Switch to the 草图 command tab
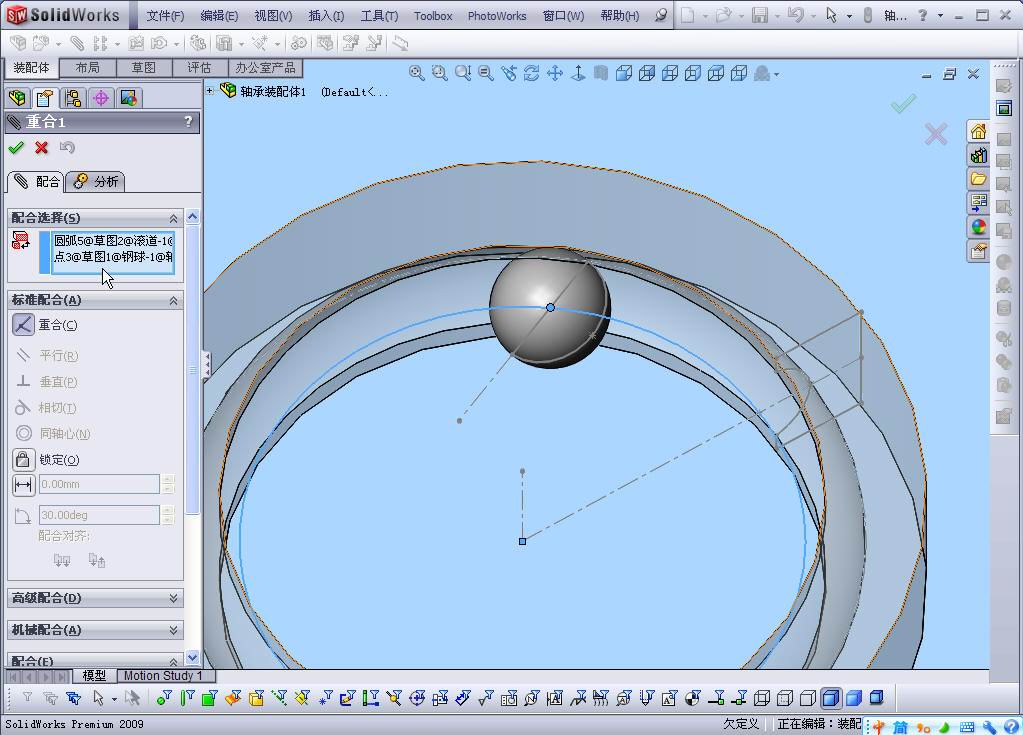1023x735 pixels. [x=144, y=68]
